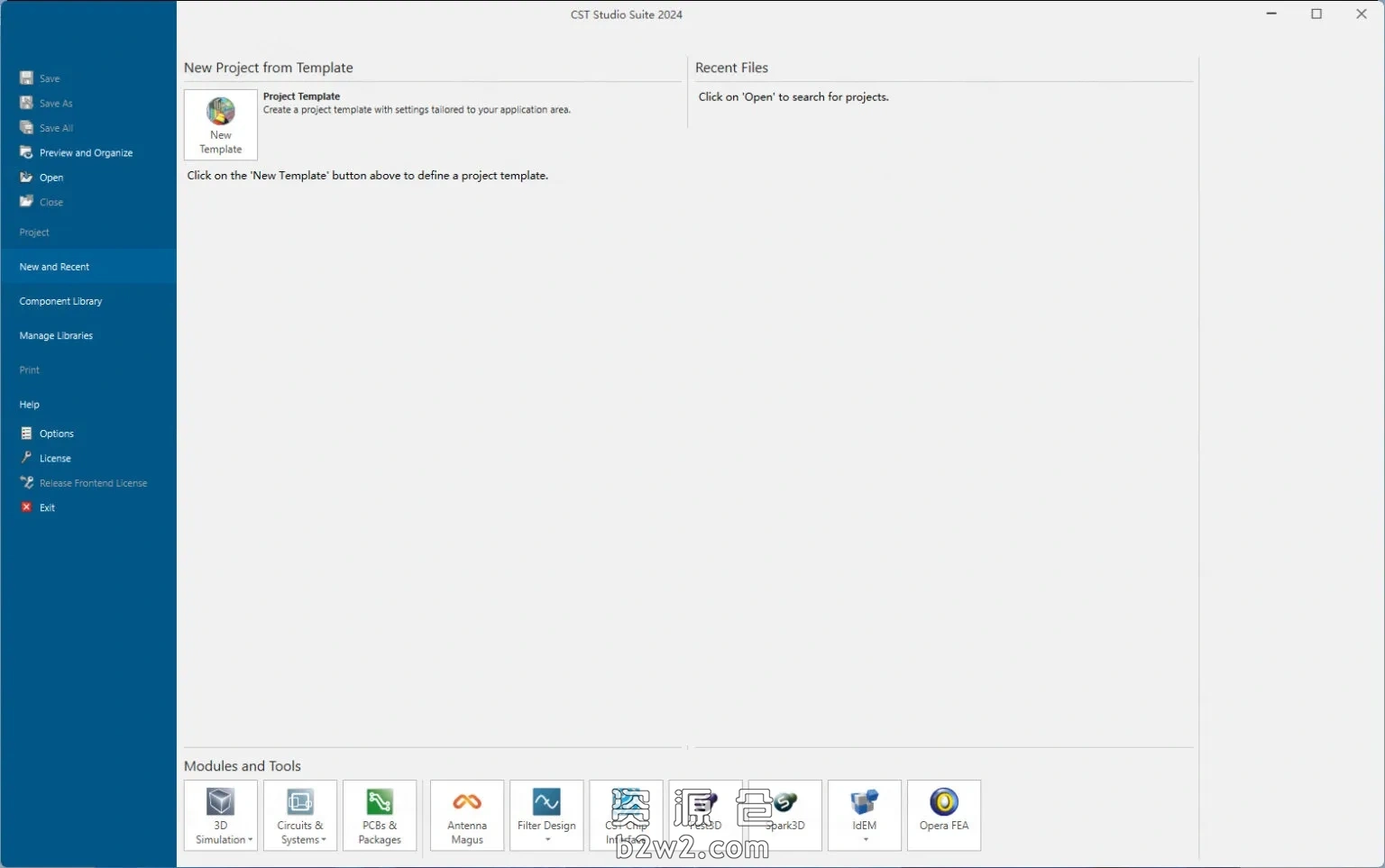Switch to Component Library
The image size is (1385, 868).
(60, 301)
